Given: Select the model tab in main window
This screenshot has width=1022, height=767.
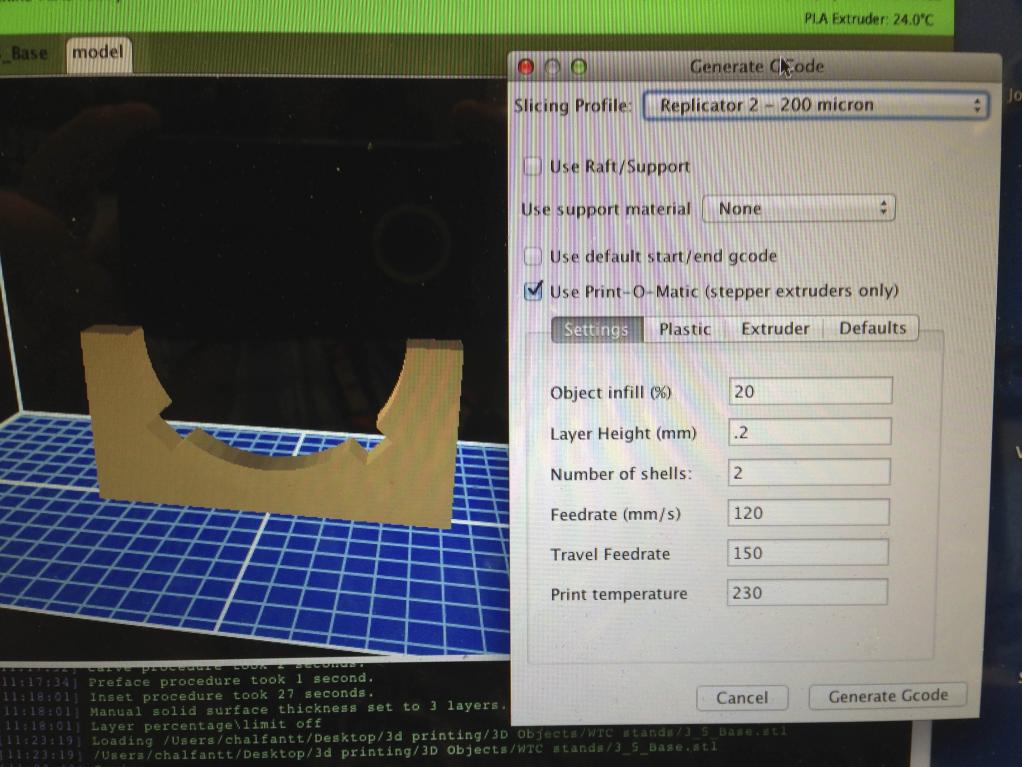Looking at the screenshot, I should [98, 53].
